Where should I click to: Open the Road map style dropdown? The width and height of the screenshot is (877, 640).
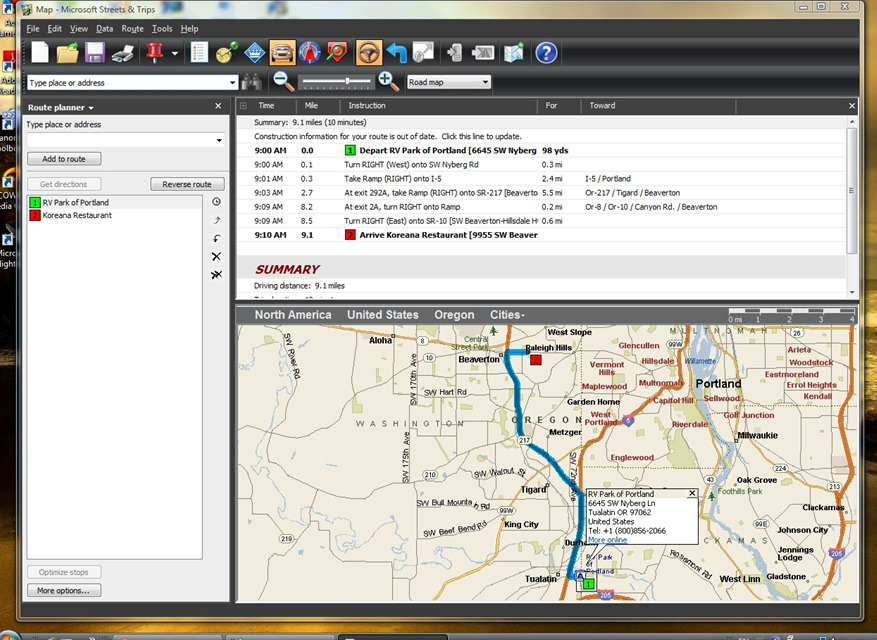tap(449, 83)
